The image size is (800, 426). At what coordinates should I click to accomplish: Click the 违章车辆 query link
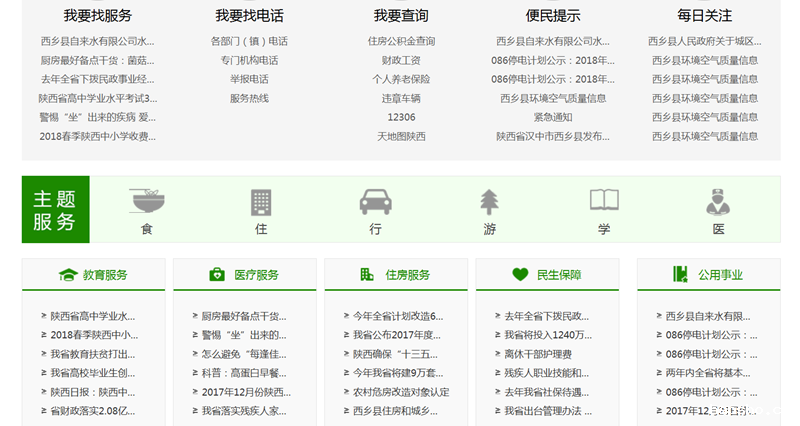pyautogui.click(x=401, y=99)
